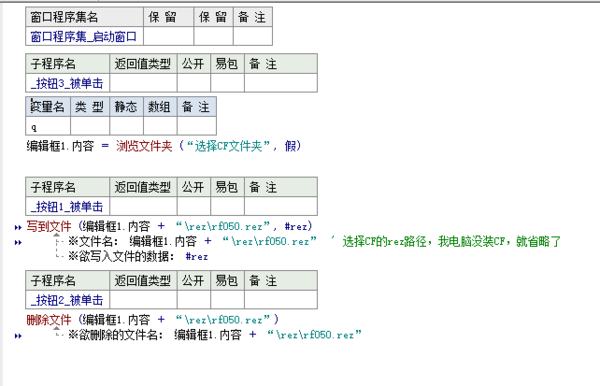The height and width of the screenshot is (386, 600).
Task: Click the “选择CF文件夹” string argument
Action: (228, 146)
